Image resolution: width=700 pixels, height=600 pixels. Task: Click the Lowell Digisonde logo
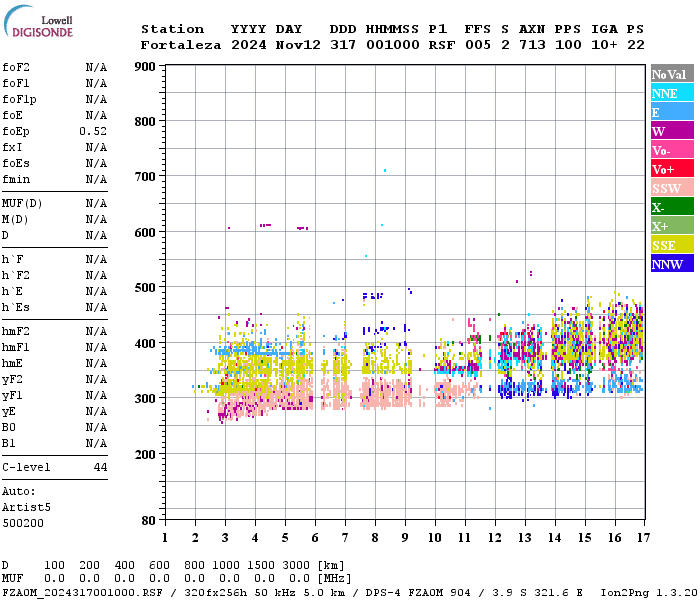(x=38, y=22)
